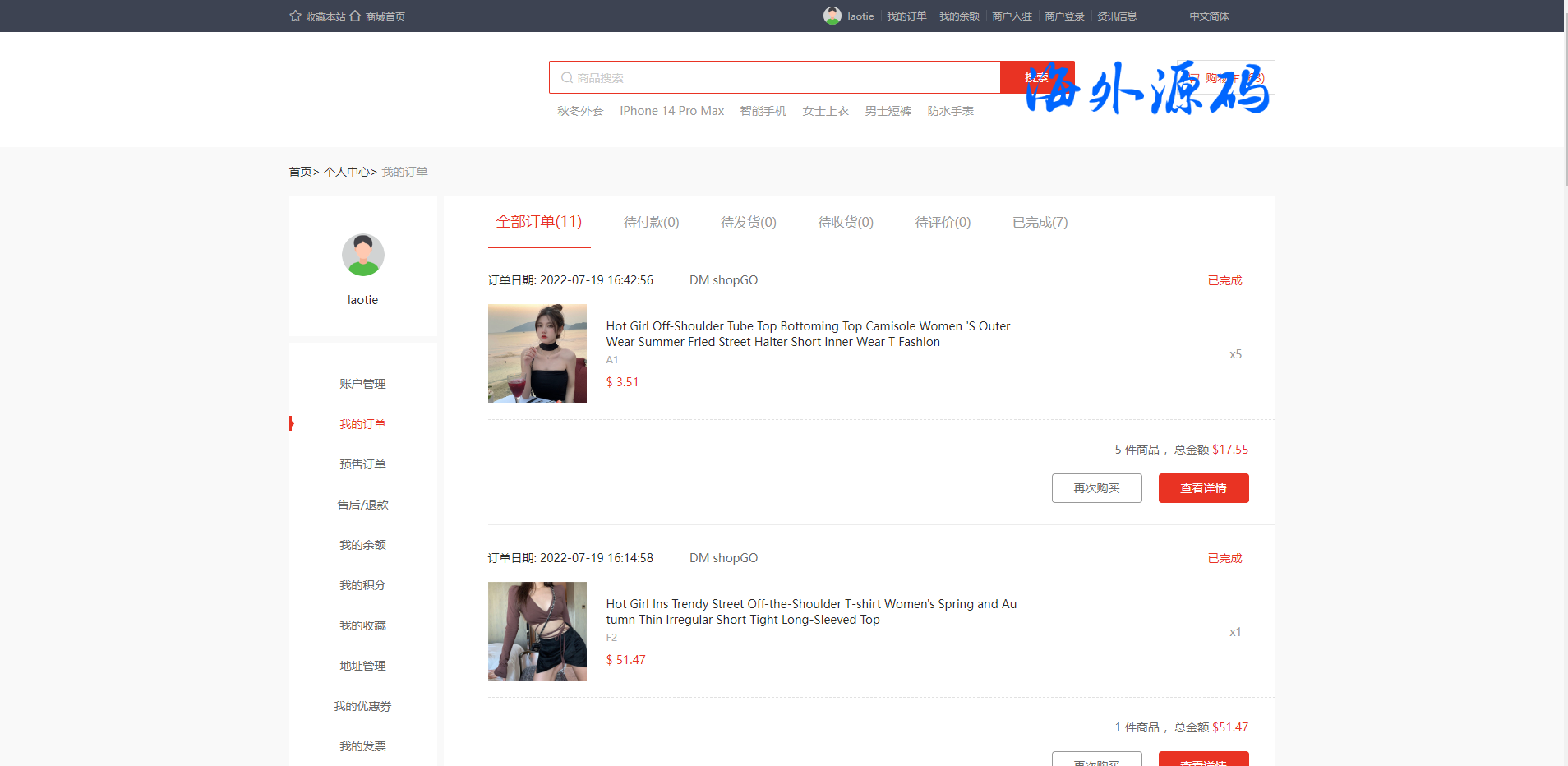This screenshot has width=1568, height=766.
Task: Click 商户入驻 link in top bar
Action: (x=1012, y=16)
